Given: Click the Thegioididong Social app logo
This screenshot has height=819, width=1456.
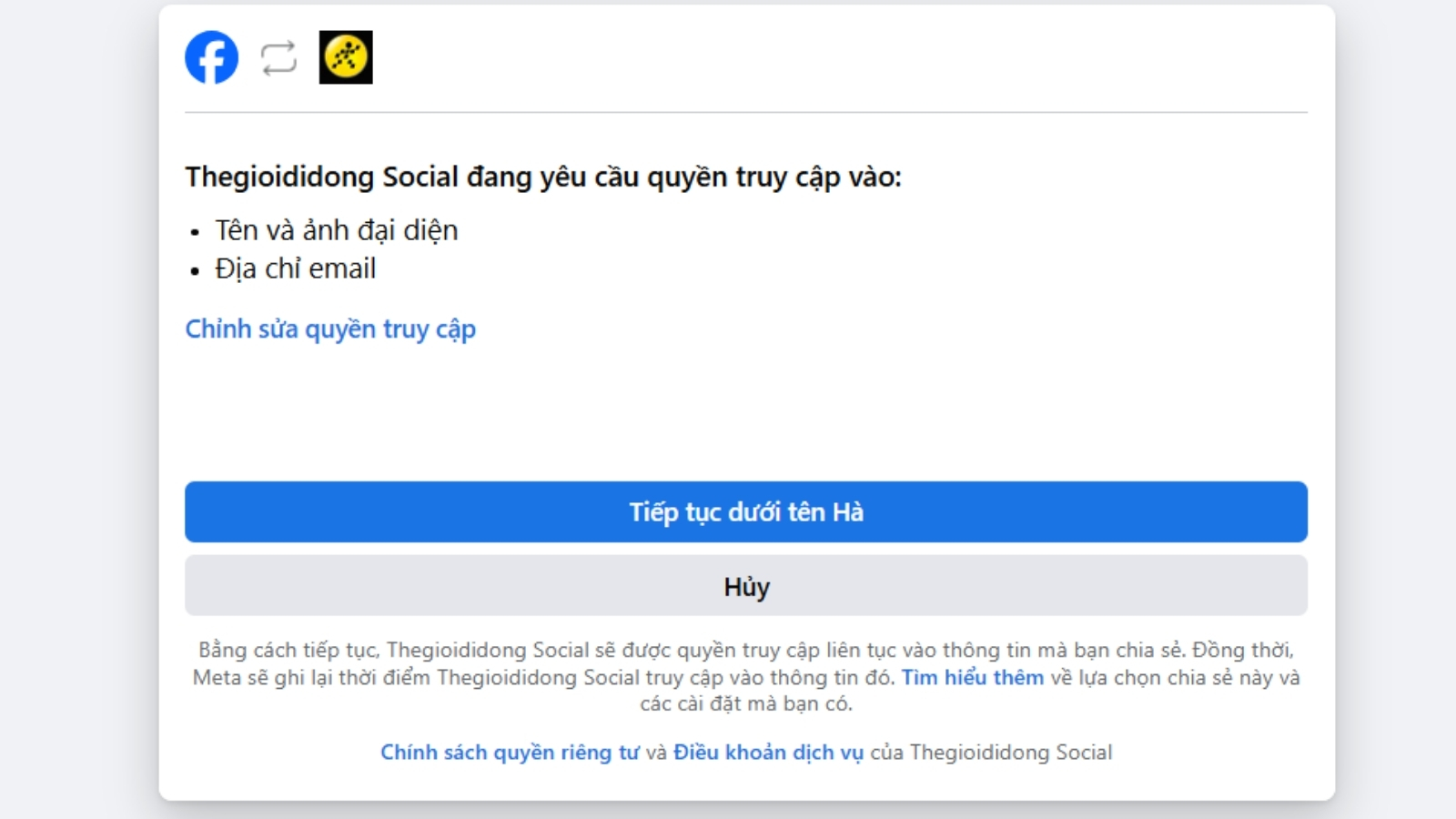Looking at the screenshot, I should pyautogui.click(x=346, y=57).
